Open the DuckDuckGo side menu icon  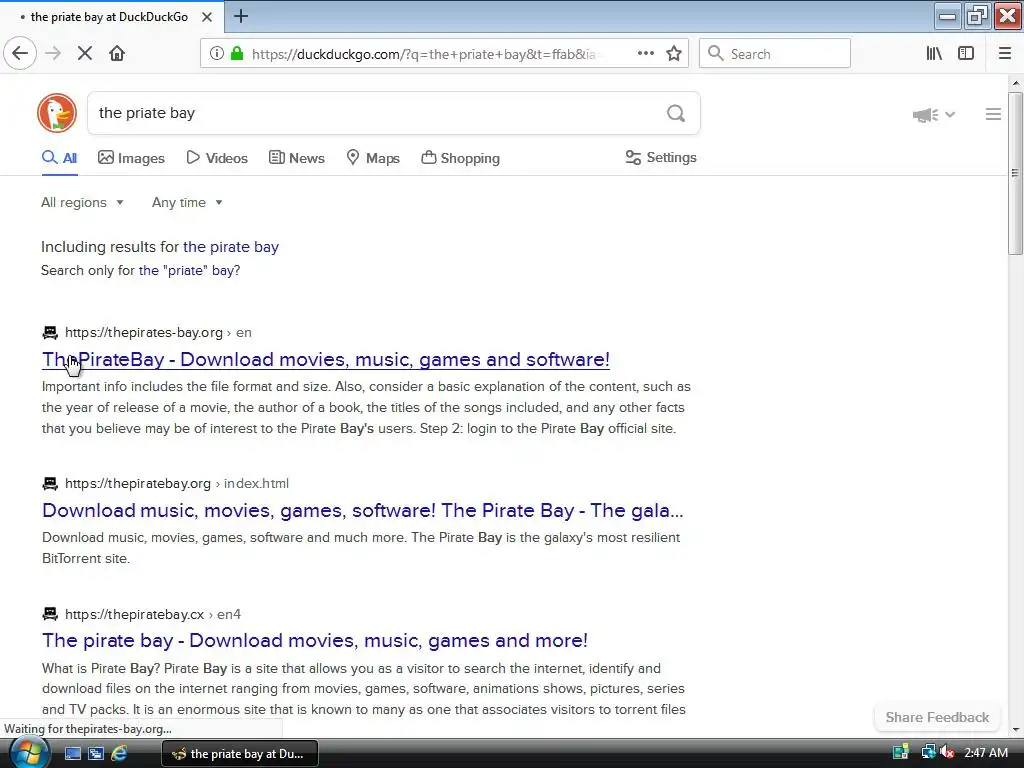993,114
